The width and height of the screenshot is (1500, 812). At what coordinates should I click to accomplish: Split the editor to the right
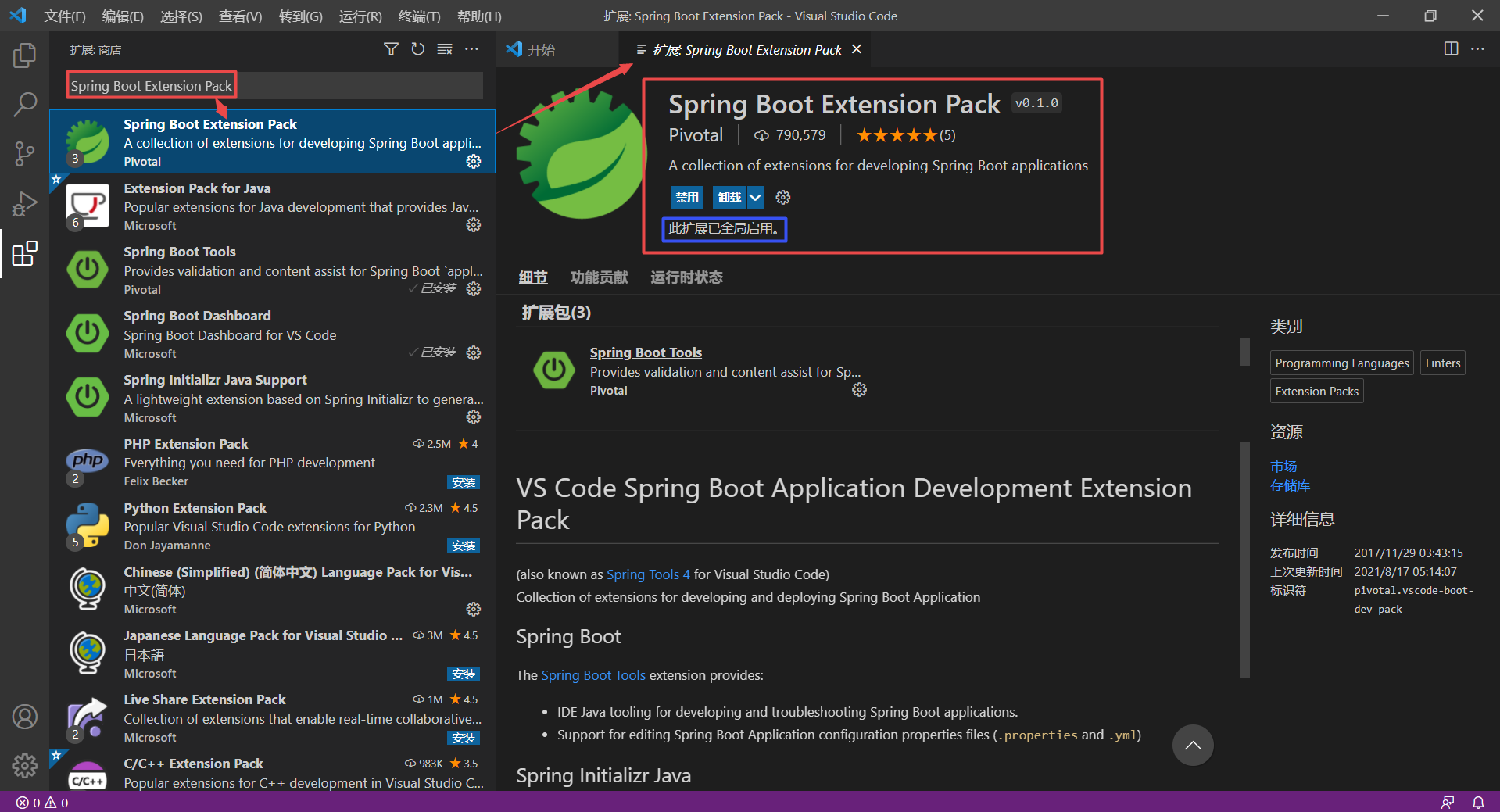pos(1451,48)
